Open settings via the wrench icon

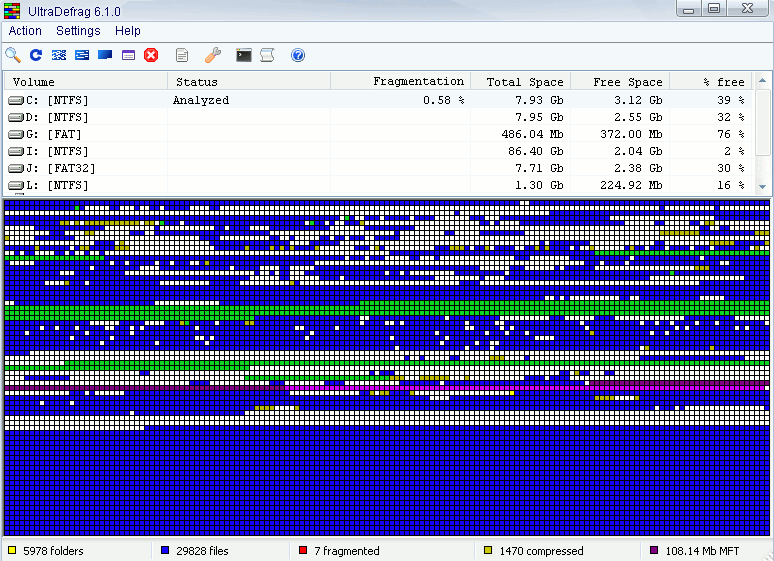click(213, 55)
